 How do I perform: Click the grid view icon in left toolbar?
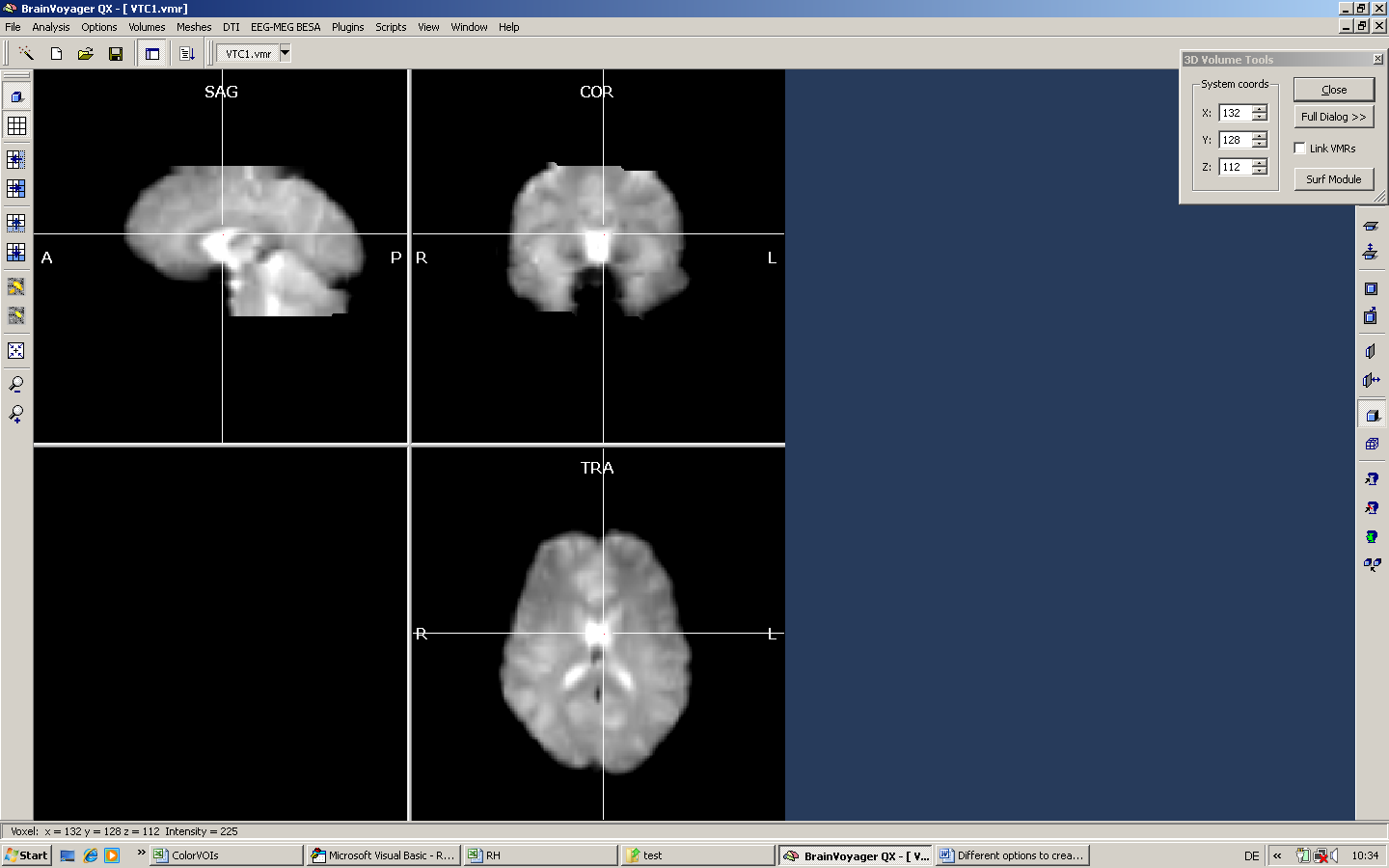16,125
